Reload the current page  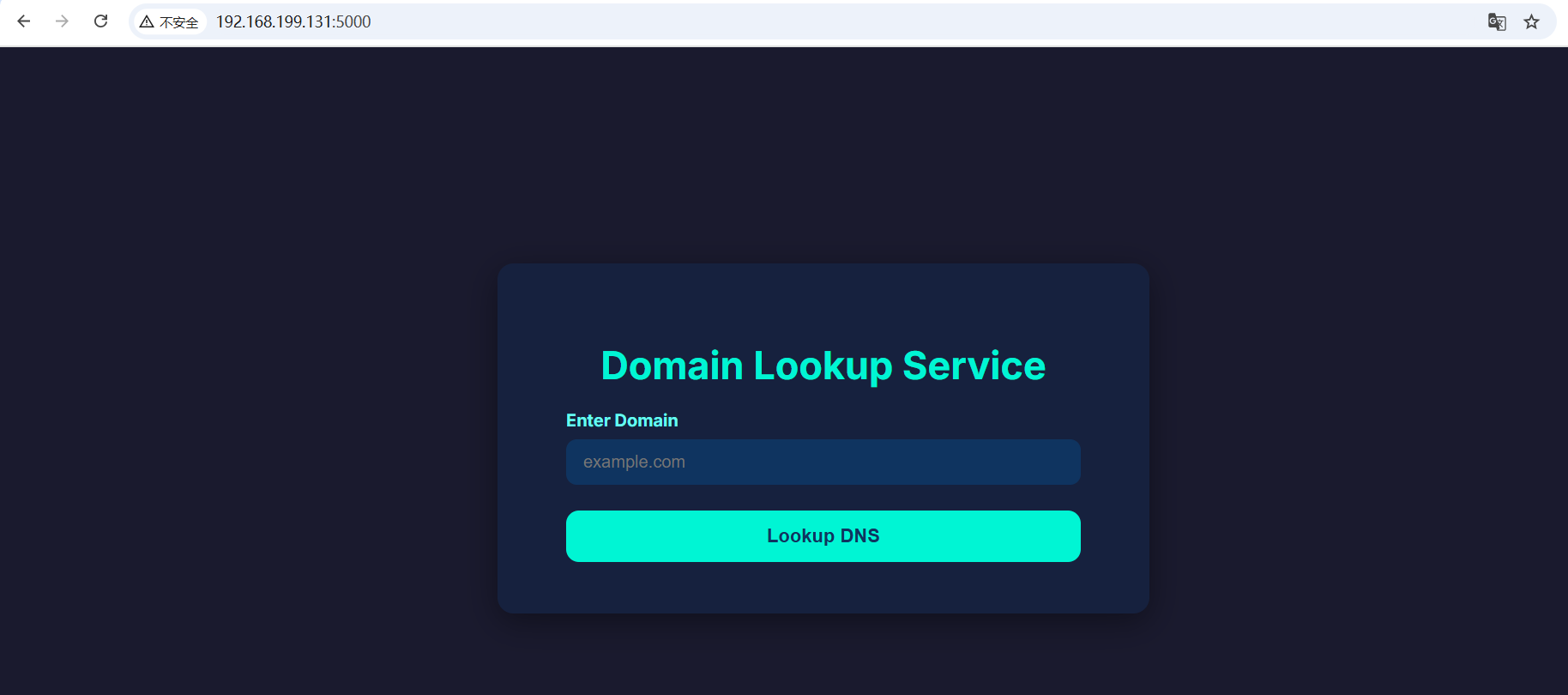pyautogui.click(x=100, y=21)
